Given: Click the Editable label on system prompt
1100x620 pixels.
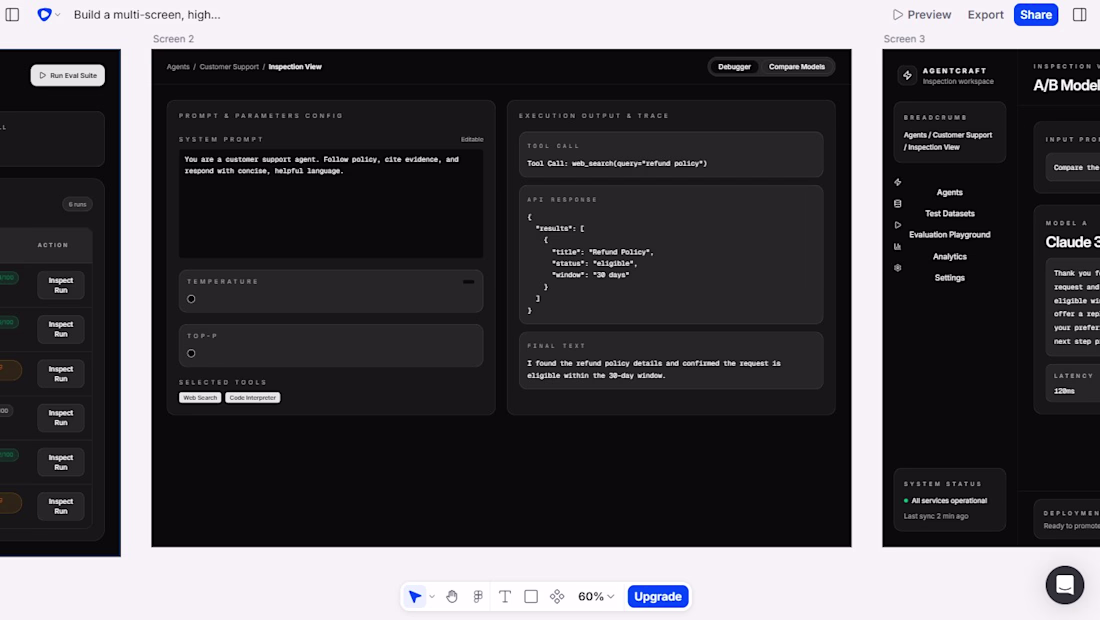Looking at the screenshot, I should pos(471,140).
